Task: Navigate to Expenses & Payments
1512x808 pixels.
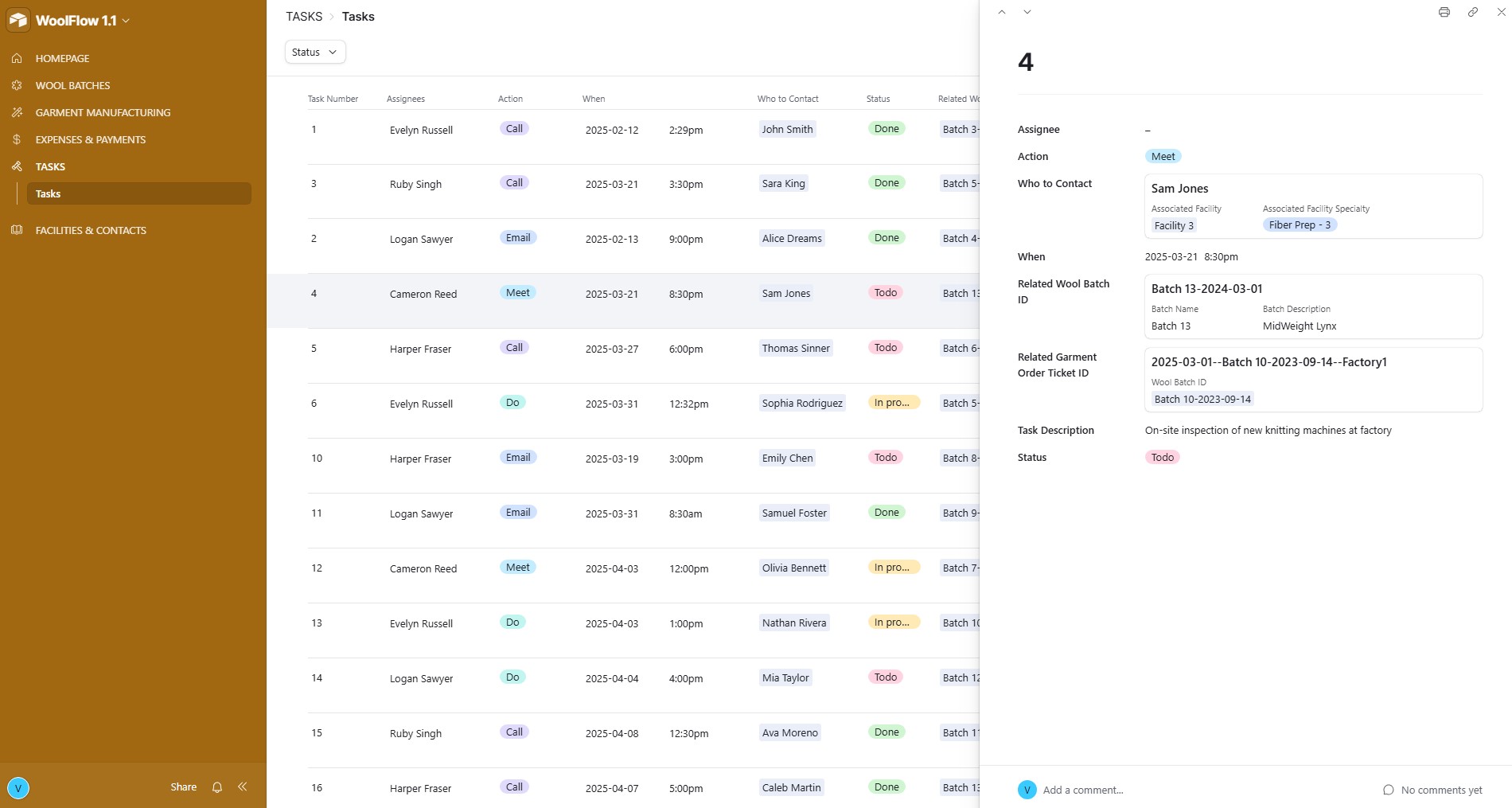Action: pos(90,140)
